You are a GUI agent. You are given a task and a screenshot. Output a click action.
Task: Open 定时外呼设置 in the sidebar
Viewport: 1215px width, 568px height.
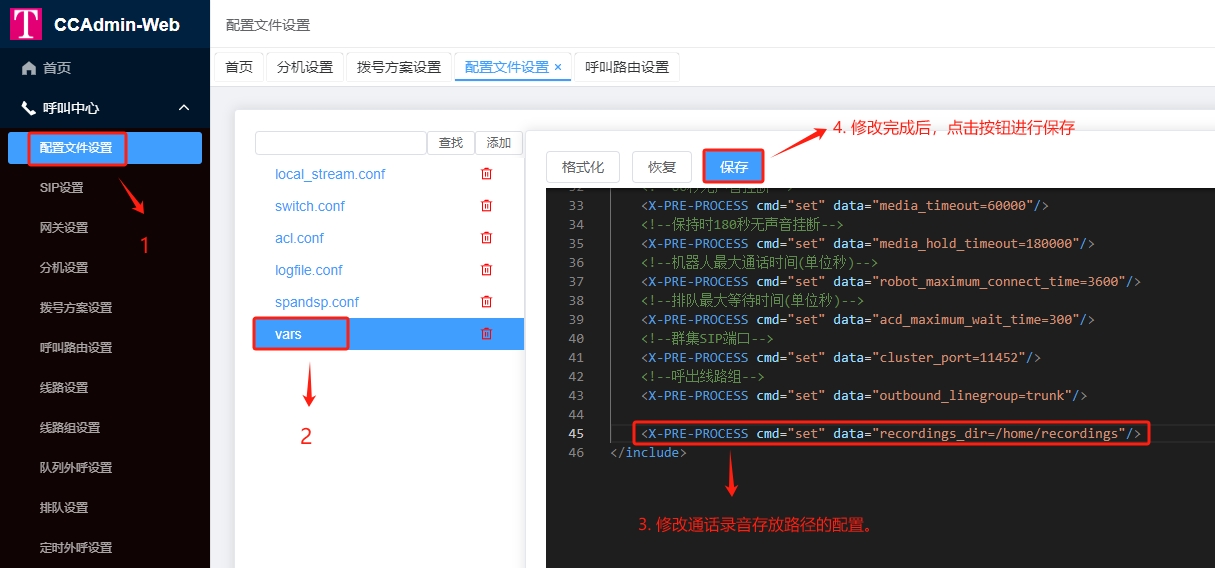105,548
